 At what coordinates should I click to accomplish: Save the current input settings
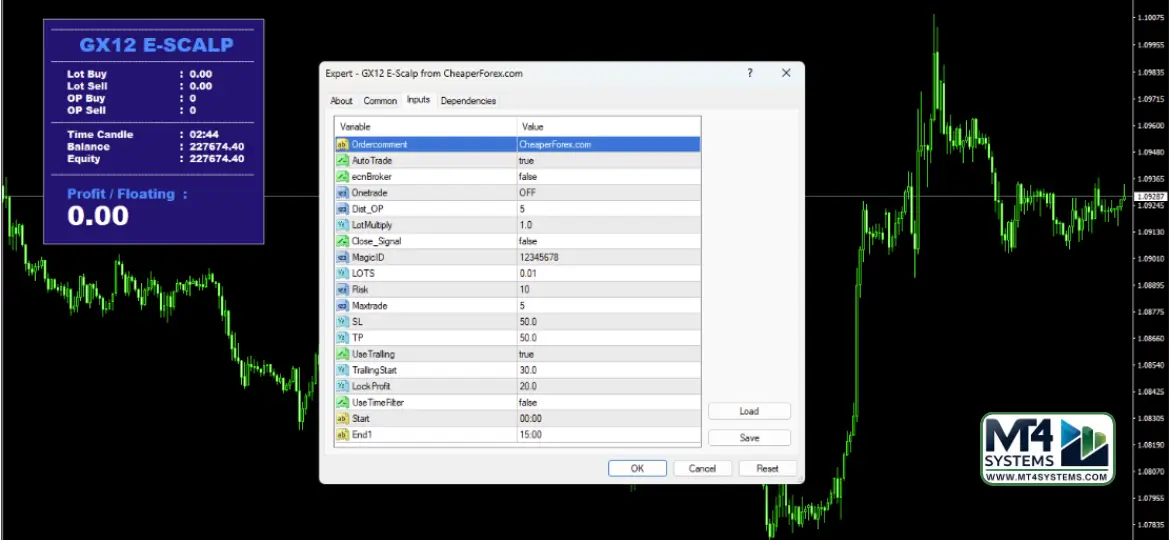point(749,438)
